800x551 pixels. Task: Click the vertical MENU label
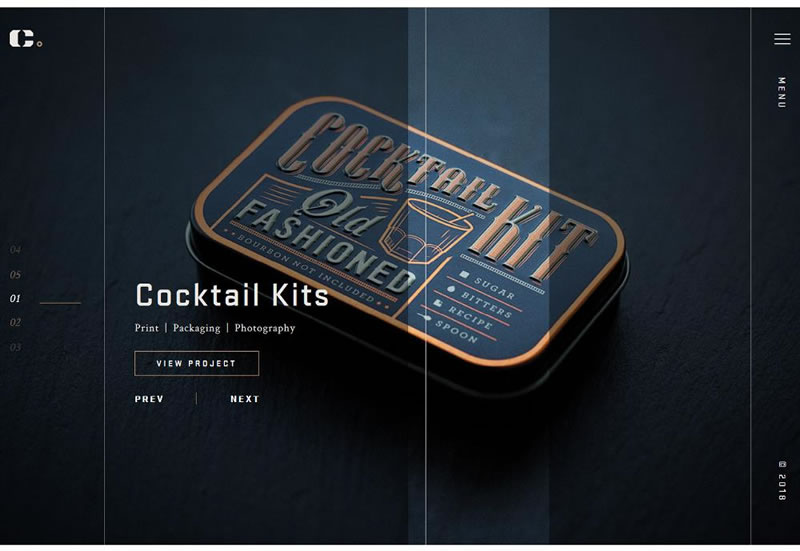[x=781, y=92]
